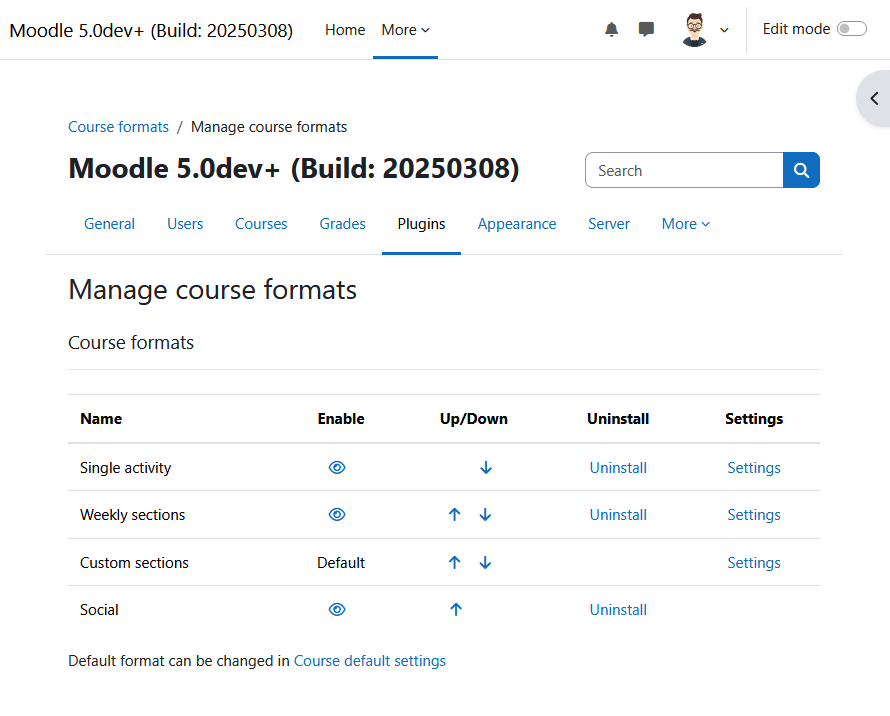Move Weekly sections up with arrow
Viewport: 890px width, 716px height.
pos(454,514)
